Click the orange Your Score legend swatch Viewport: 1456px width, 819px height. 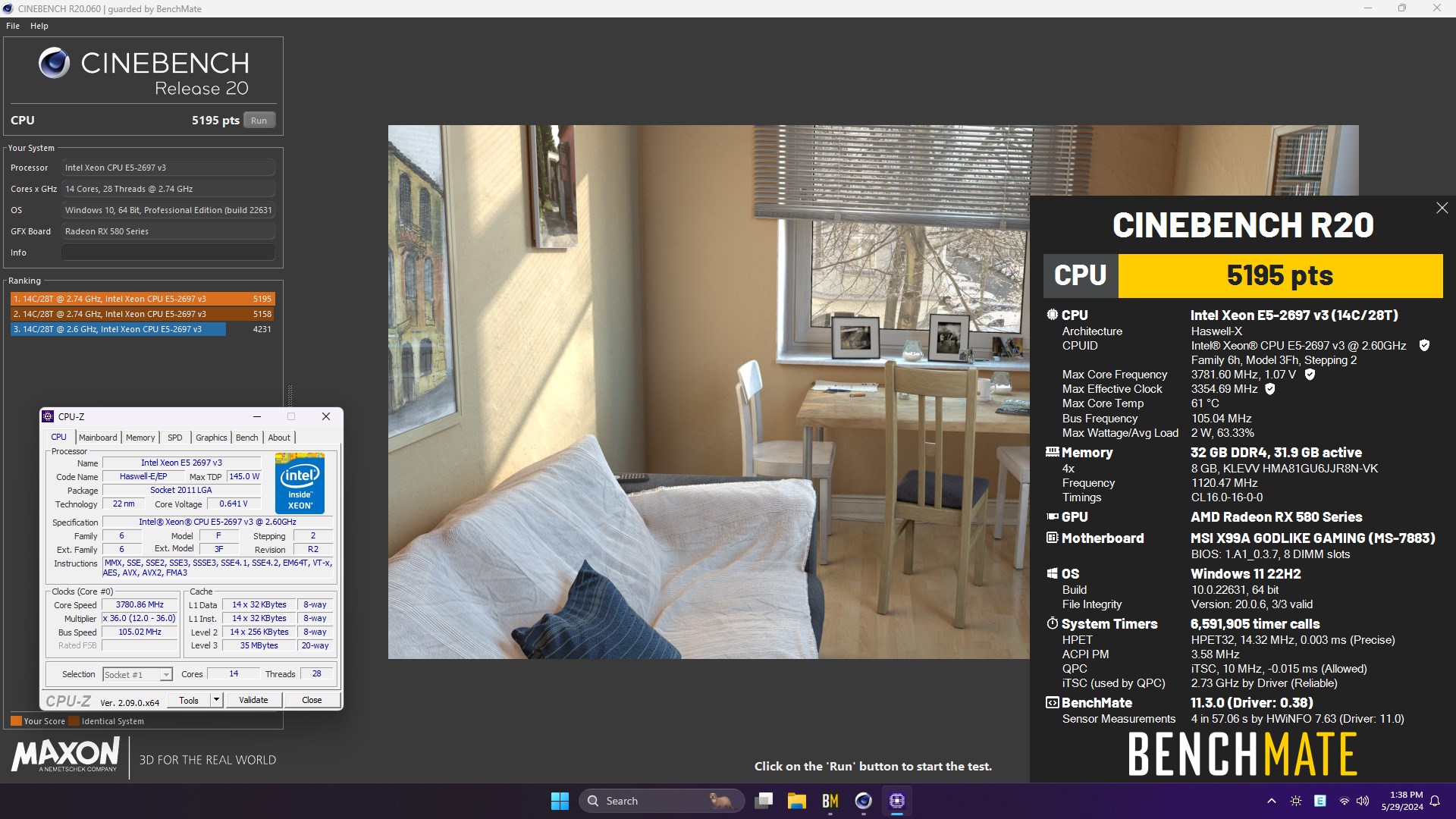coord(16,721)
